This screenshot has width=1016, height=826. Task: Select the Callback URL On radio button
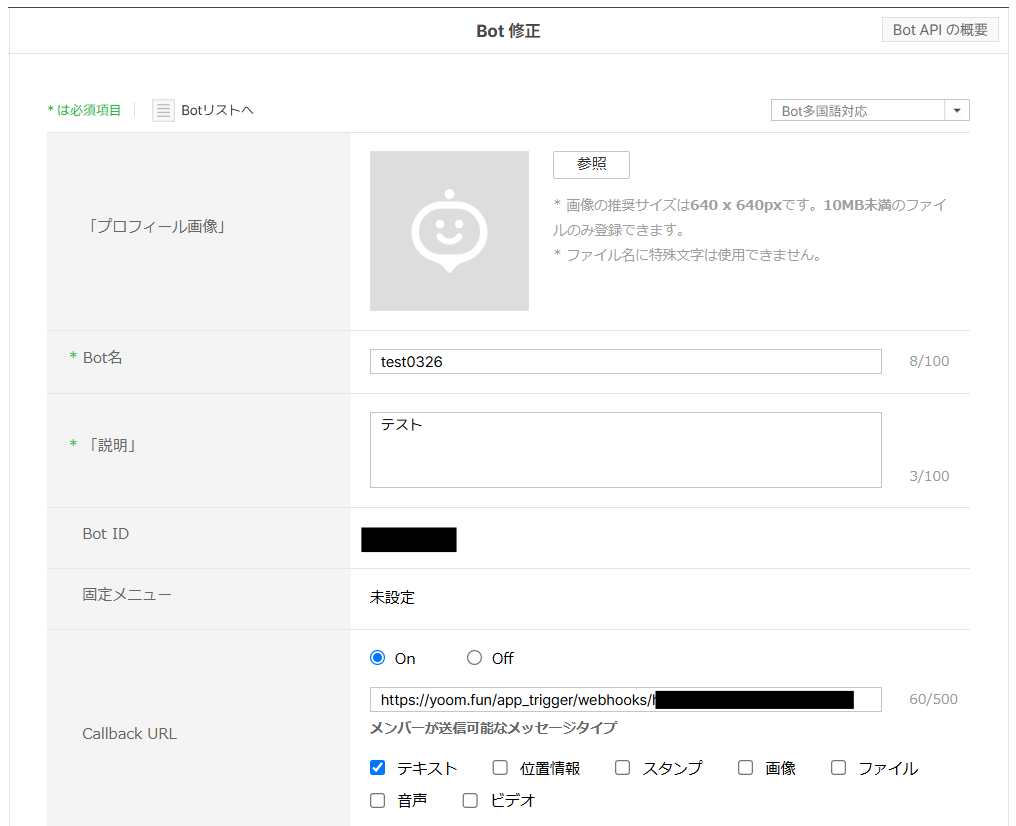(x=377, y=658)
